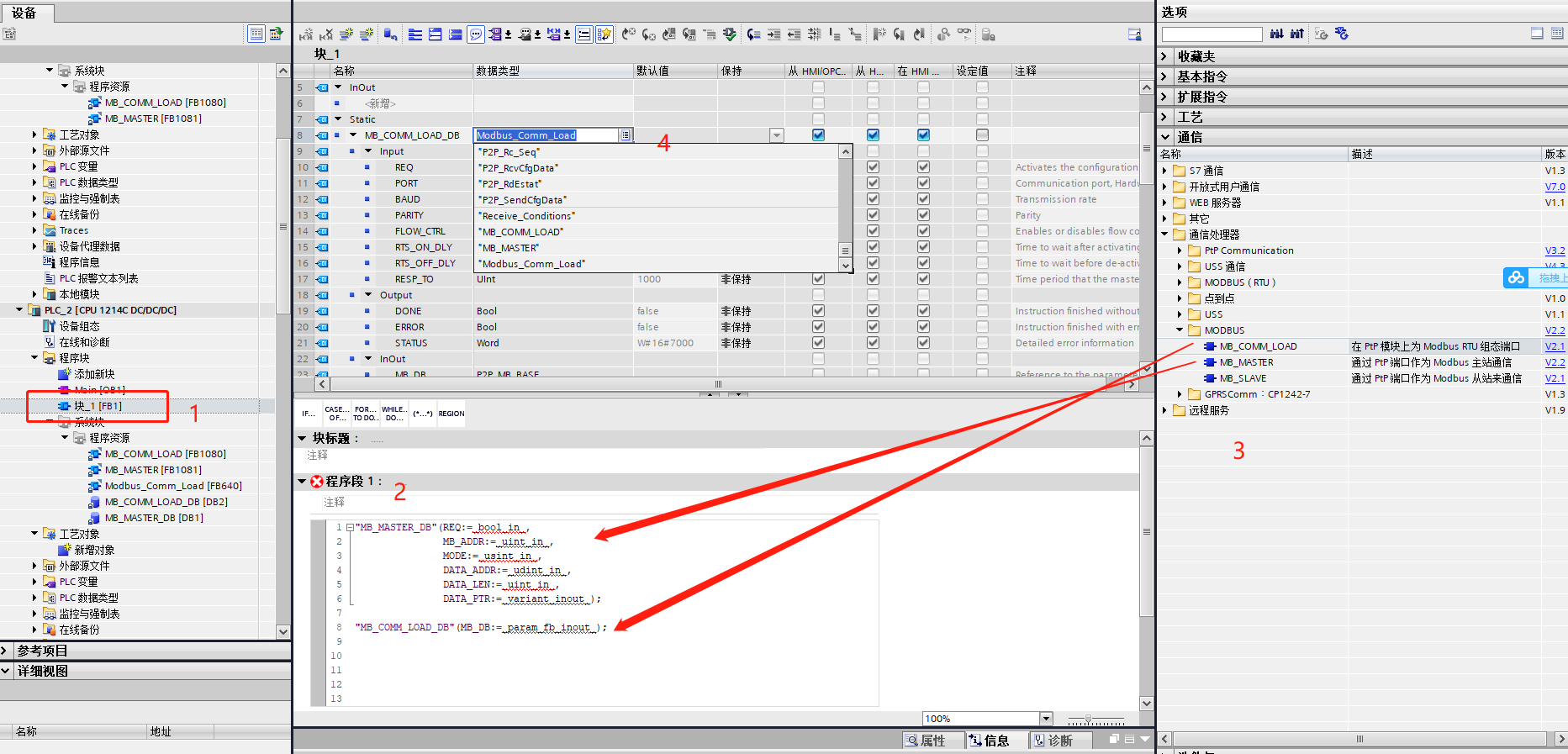The height and width of the screenshot is (754, 1568).
Task: Click the tree view icon in devices panel
Action: 256,34
